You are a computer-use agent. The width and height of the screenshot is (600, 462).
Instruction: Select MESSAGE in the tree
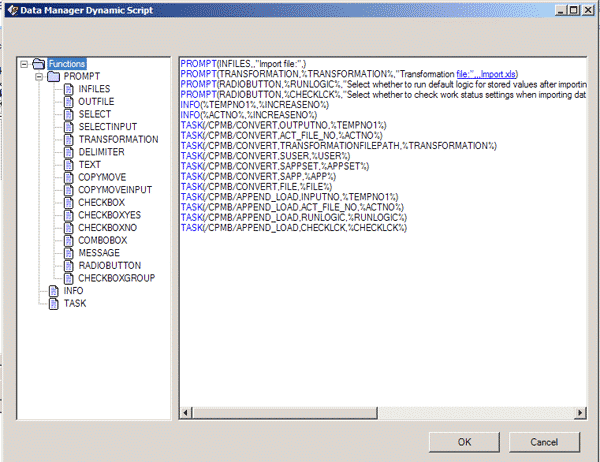pos(99,253)
